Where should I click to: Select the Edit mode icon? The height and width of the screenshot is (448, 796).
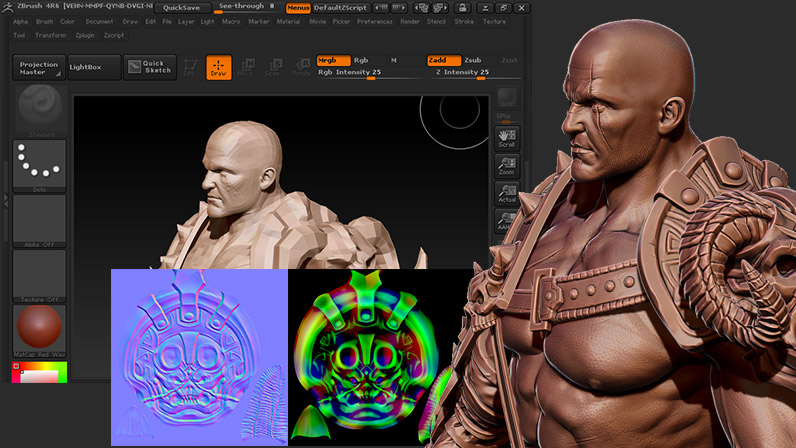coord(190,68)
